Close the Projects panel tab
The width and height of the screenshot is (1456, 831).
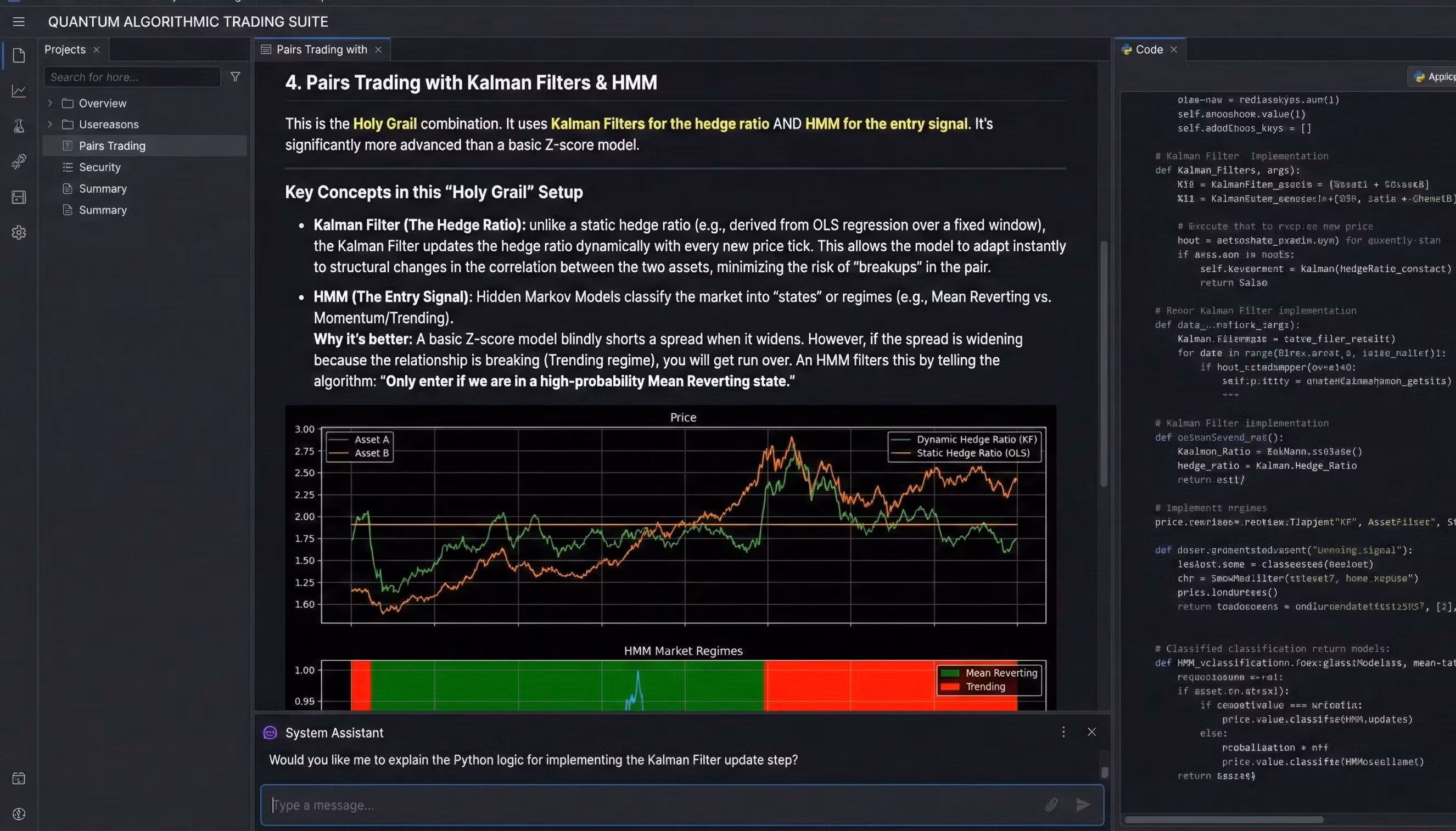point(97,49)
